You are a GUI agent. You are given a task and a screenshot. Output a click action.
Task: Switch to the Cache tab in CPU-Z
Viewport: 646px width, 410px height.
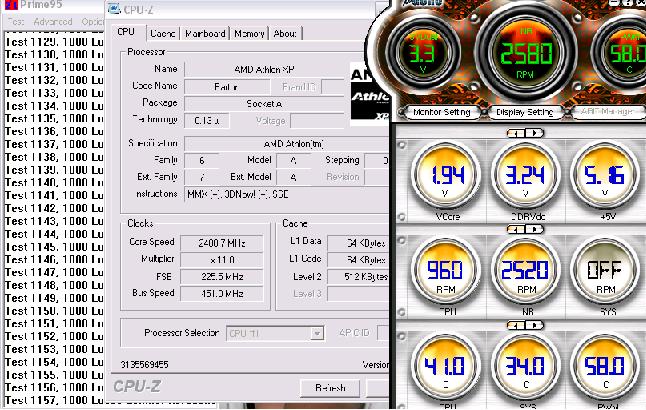coord(163,33)
